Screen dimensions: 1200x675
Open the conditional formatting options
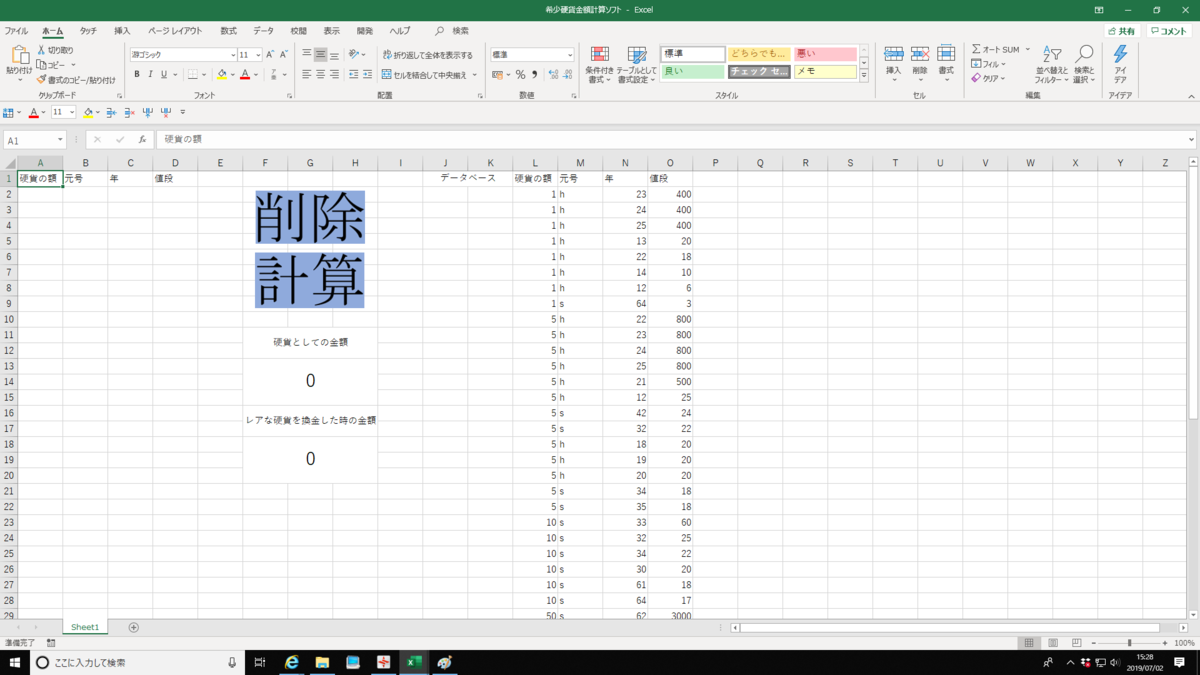pyautogui.click(x=599, y=62)
